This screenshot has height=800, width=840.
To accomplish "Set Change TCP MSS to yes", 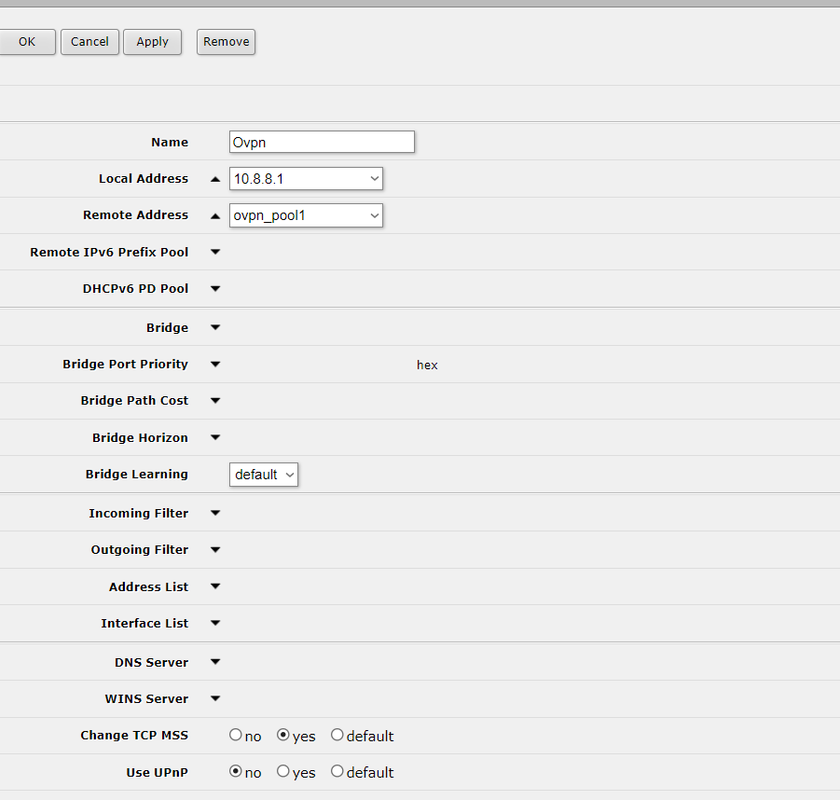I will [x=283, y=735].
